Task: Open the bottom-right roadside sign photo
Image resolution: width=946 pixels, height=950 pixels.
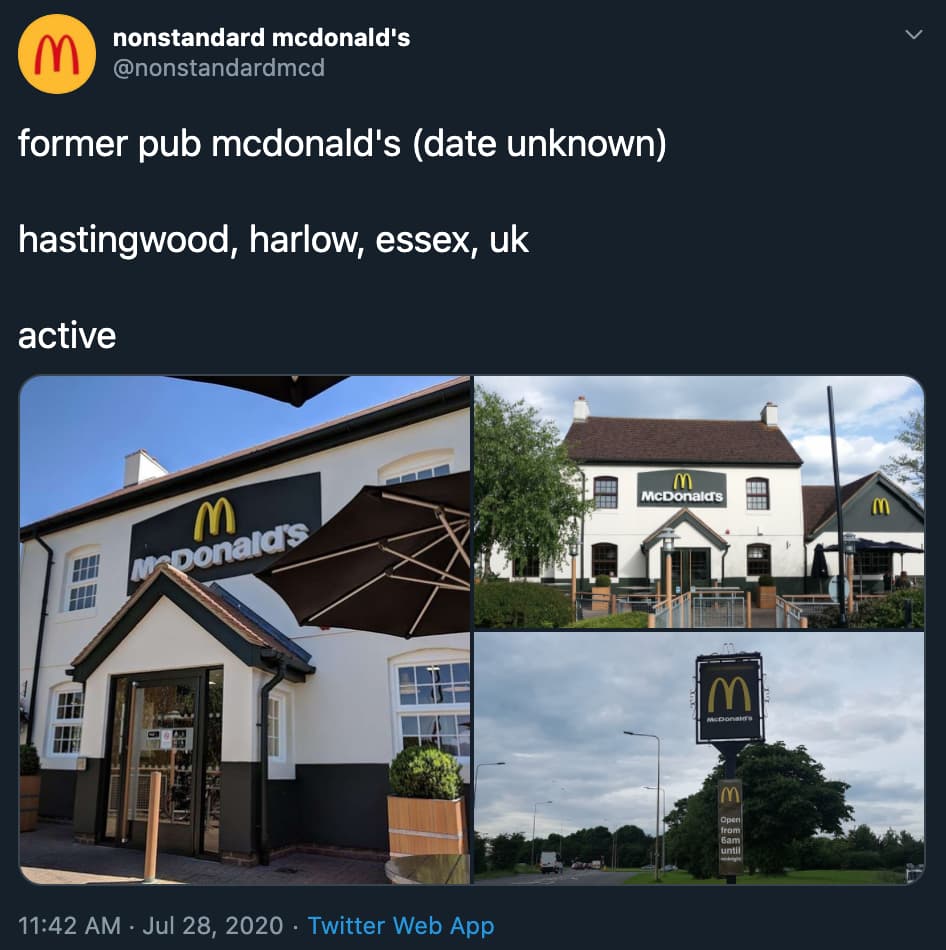Action: tap(699, 758)
